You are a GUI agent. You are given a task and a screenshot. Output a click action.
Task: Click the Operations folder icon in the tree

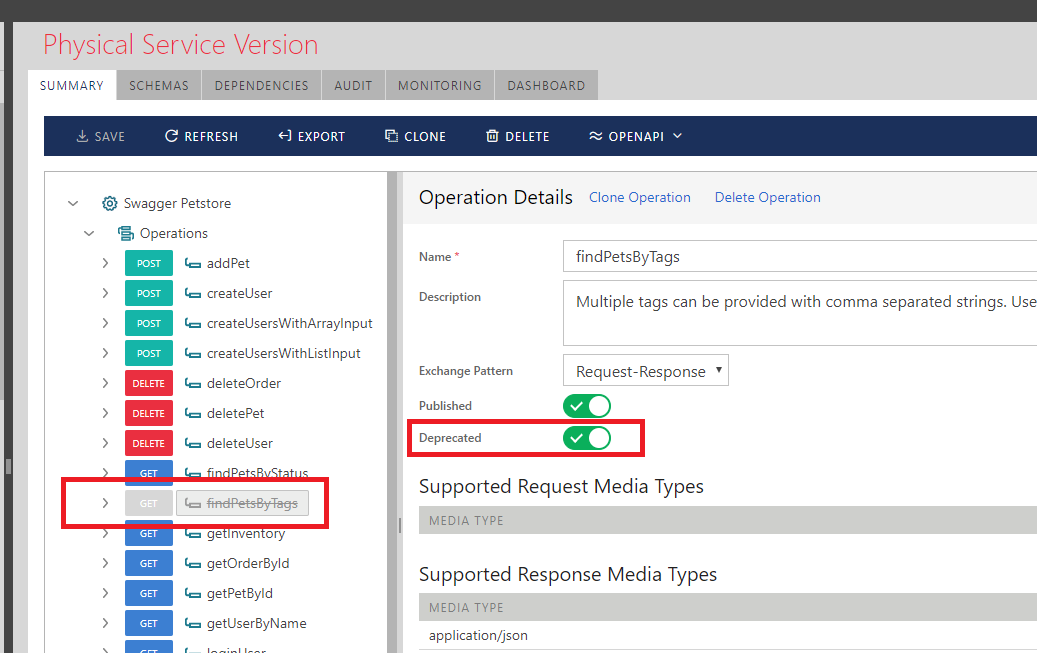click(x=126, y=233)
